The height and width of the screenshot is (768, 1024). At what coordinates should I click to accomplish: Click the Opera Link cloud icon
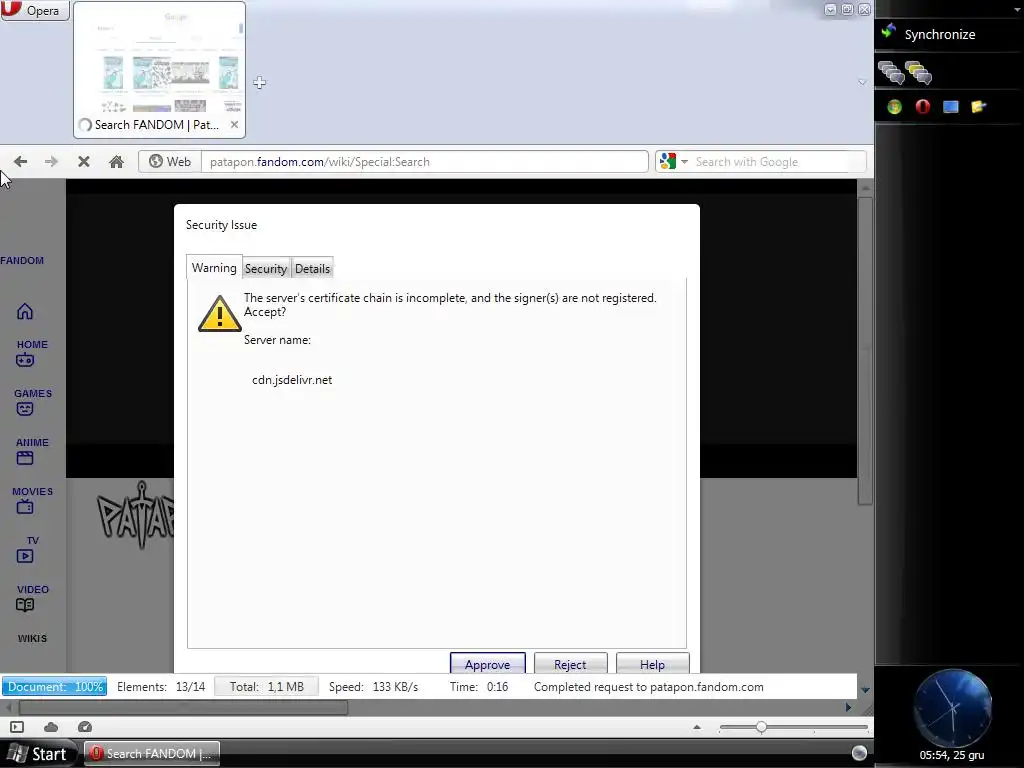[51, 727]
